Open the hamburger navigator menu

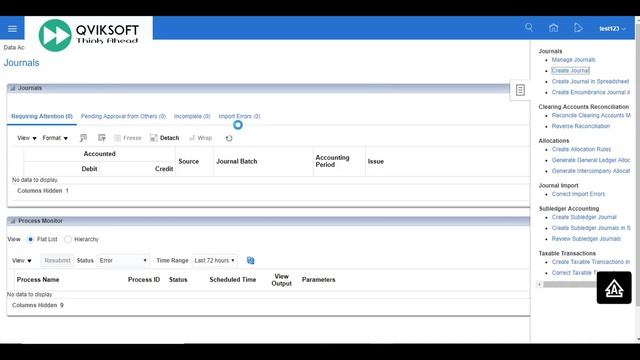12,29
